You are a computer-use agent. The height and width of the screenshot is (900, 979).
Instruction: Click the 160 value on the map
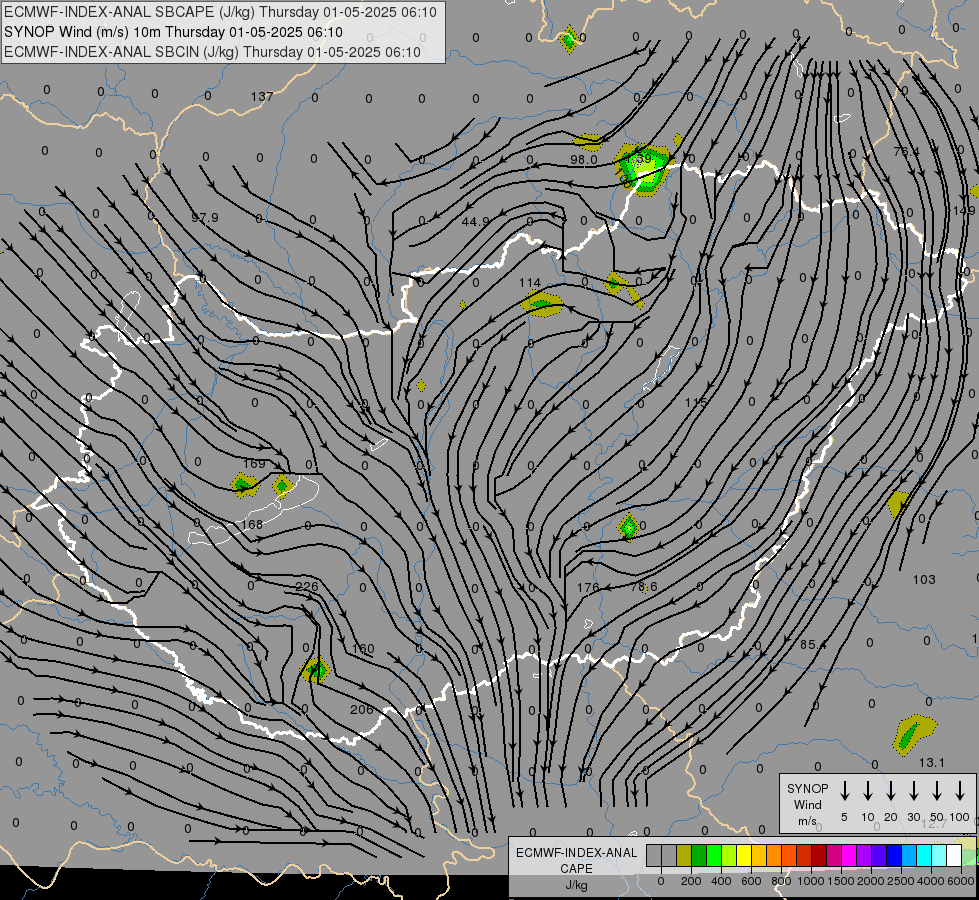coord(363,648)
